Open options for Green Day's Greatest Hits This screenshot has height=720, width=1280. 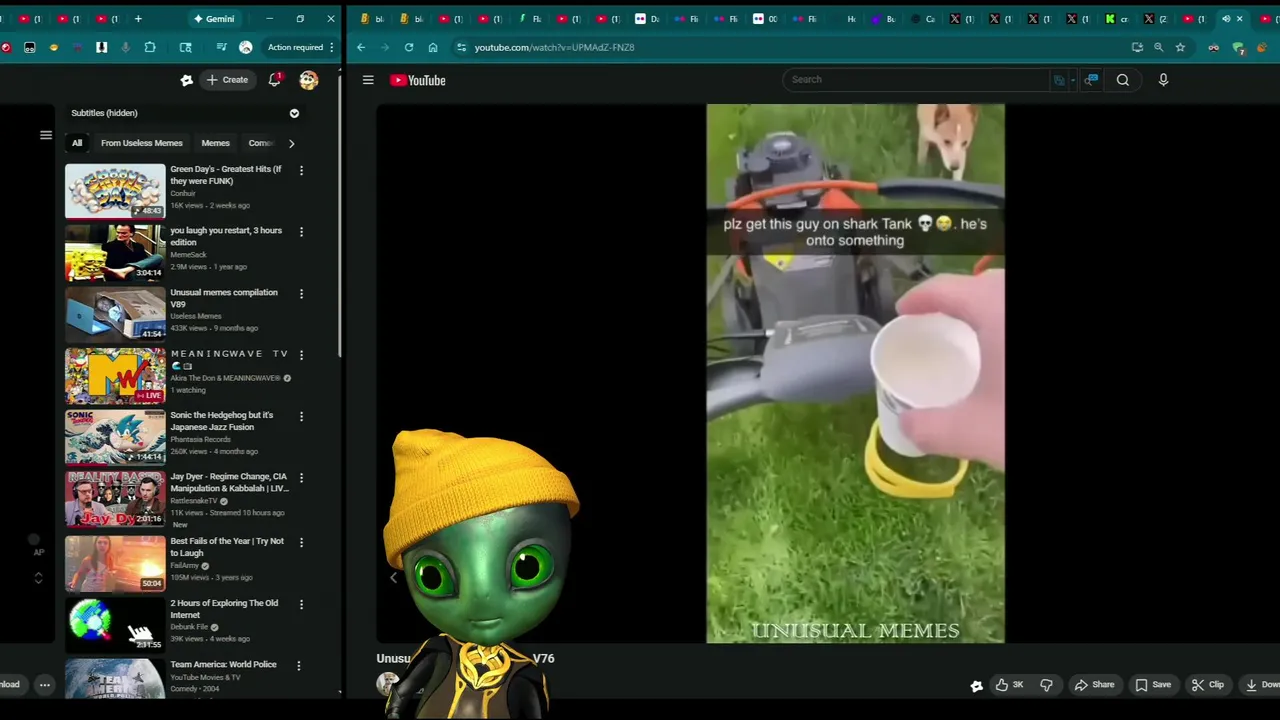[x=301, y=170]
